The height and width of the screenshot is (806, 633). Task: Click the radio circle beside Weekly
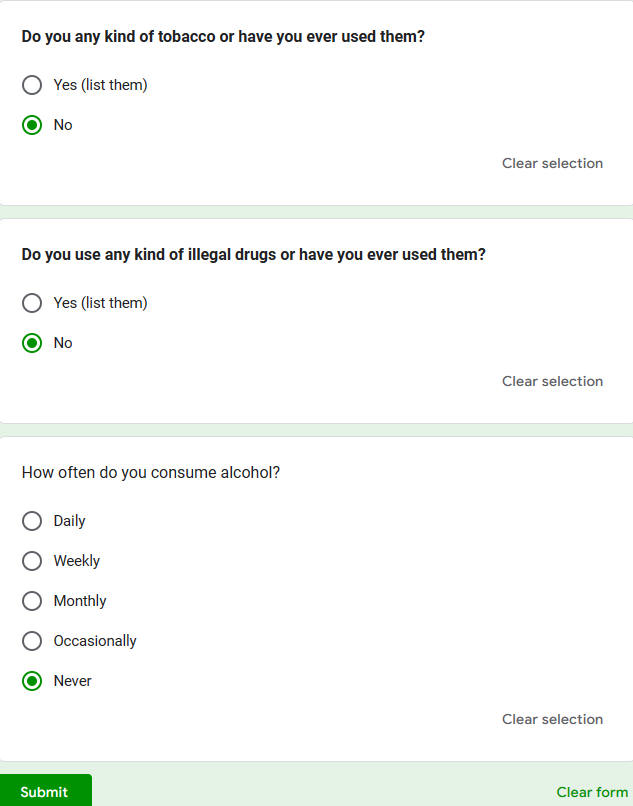pos(32,561)
